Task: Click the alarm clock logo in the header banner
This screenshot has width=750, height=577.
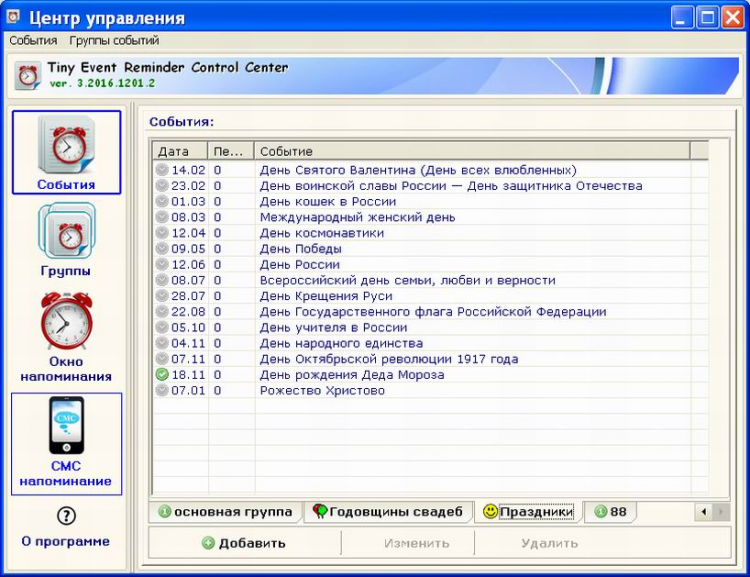Action: tap(28, 76)
